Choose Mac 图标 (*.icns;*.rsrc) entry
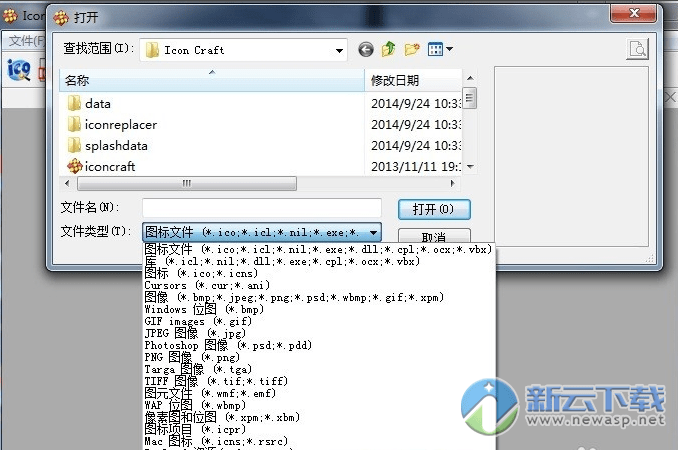Viewport: 678px width, 450px height. coord(318,441)
